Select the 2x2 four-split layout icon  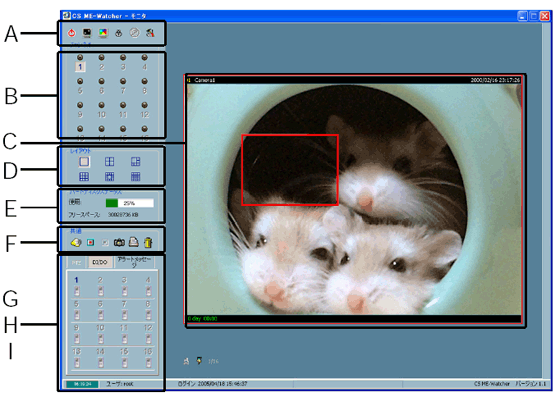tap(110, 161)
